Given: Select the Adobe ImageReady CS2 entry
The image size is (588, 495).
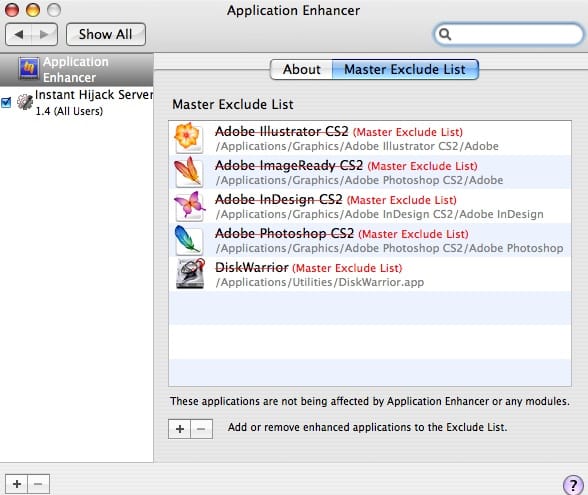Looking at the screenshot, I should pos(370,172).
